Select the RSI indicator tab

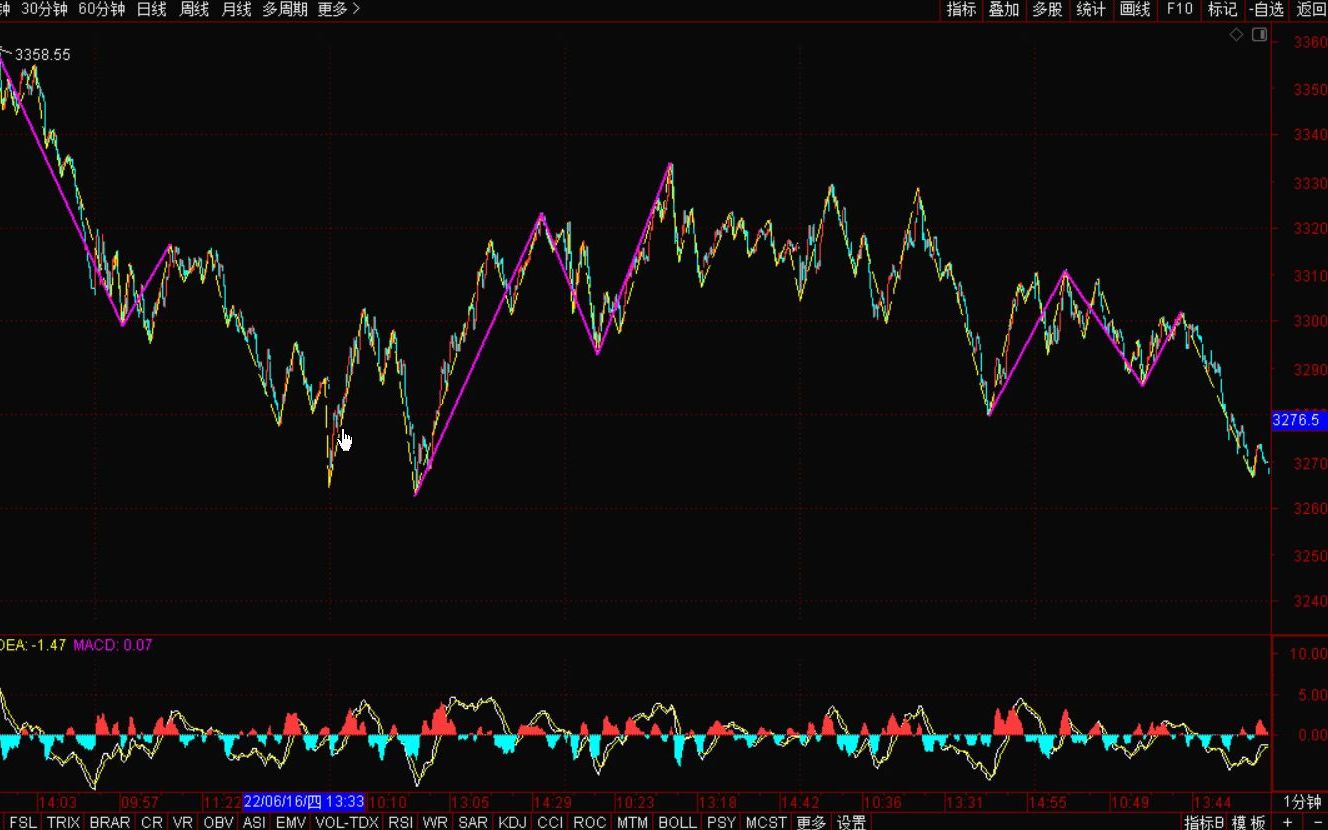[400, 822]
